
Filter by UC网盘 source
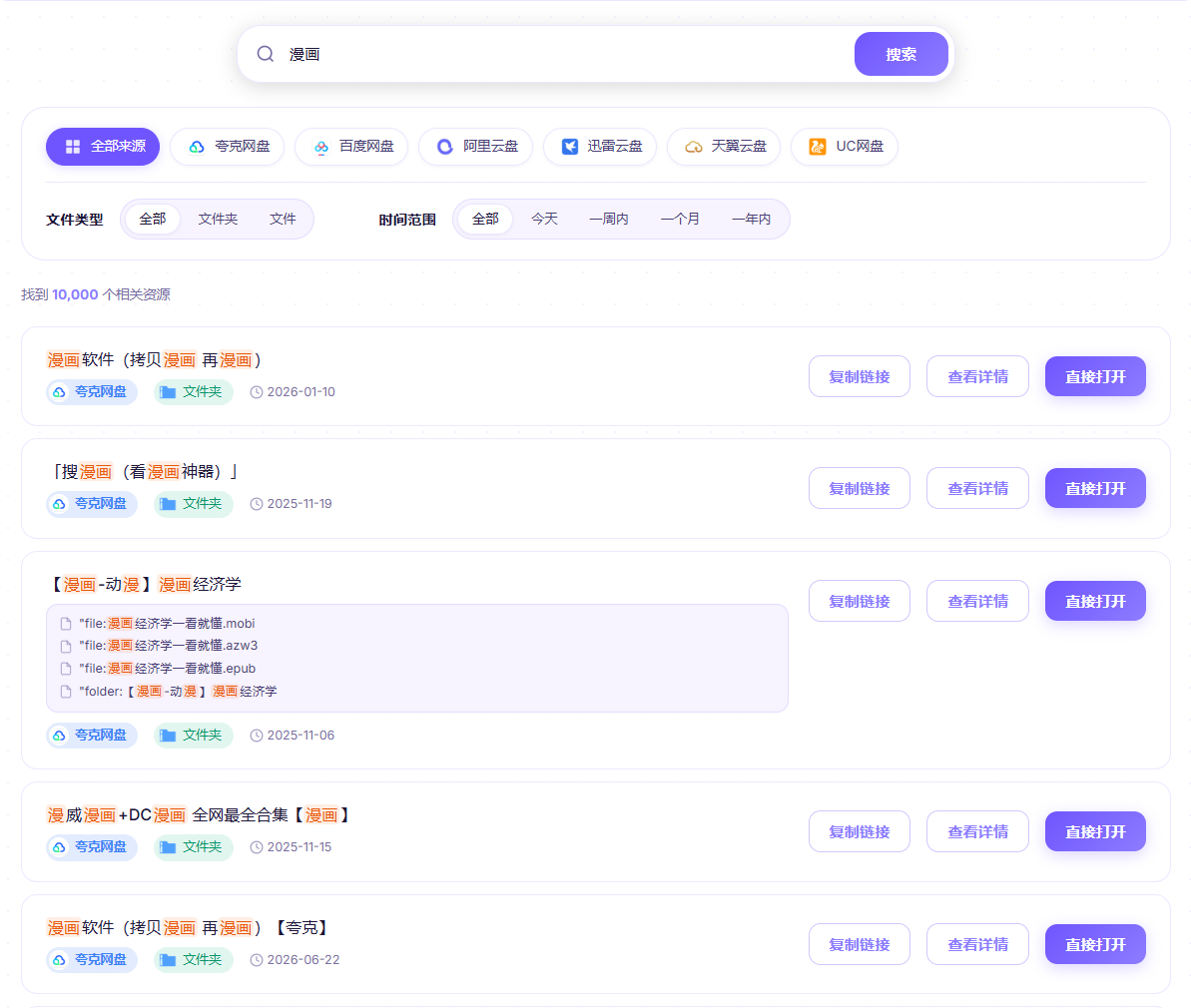pos(845,147)
